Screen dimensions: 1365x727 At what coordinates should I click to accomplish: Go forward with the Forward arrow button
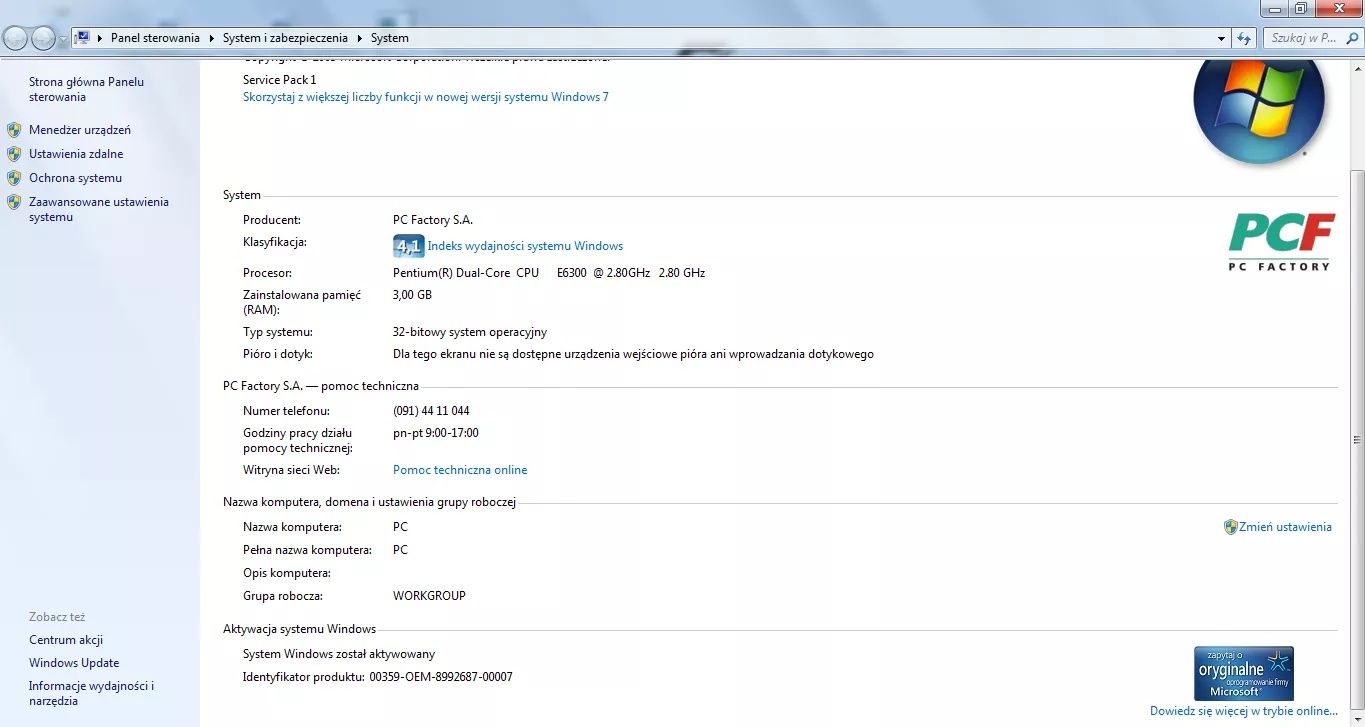point(43,38)
